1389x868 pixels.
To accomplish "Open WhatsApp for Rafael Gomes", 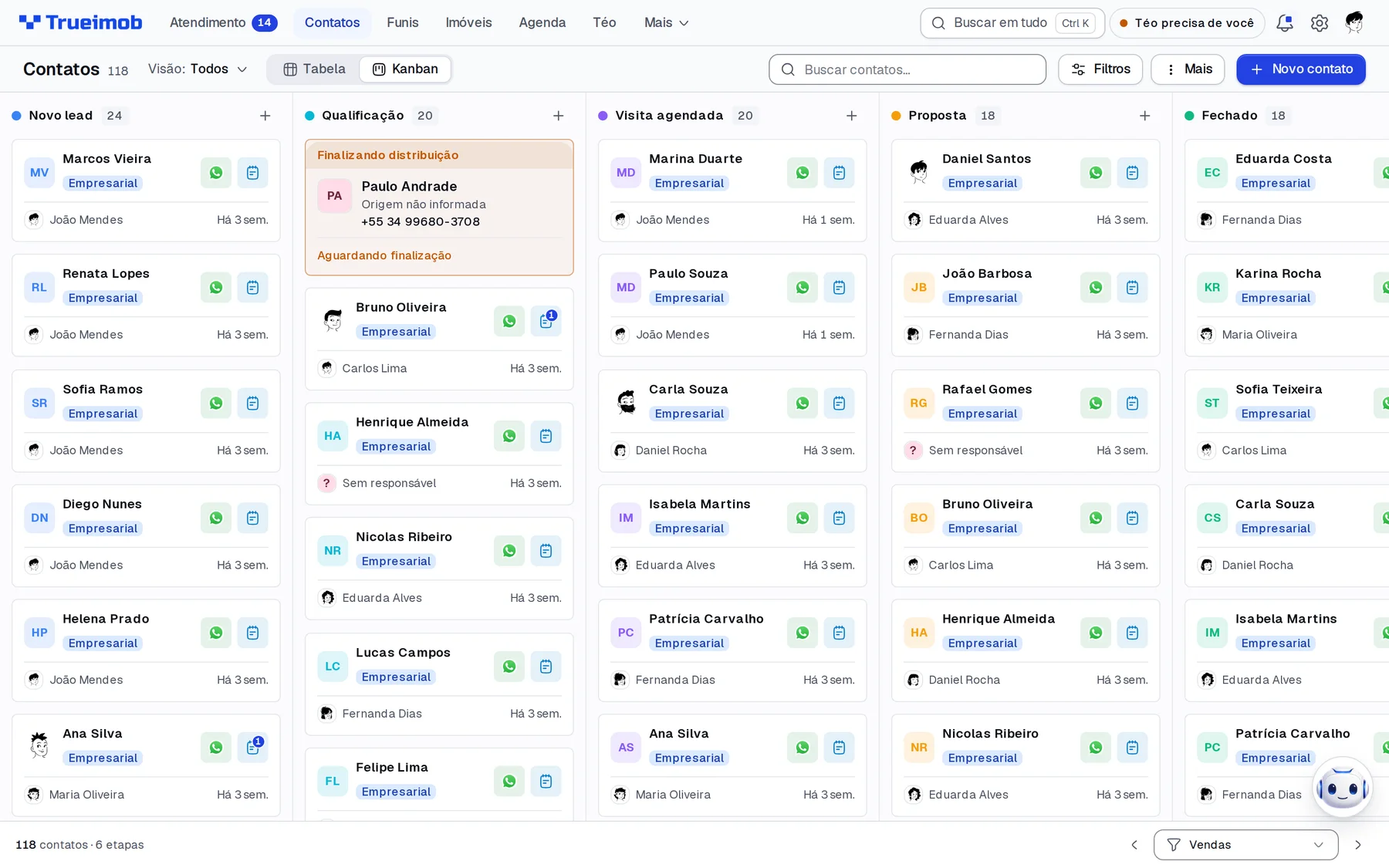I will tap(1096, 404).
